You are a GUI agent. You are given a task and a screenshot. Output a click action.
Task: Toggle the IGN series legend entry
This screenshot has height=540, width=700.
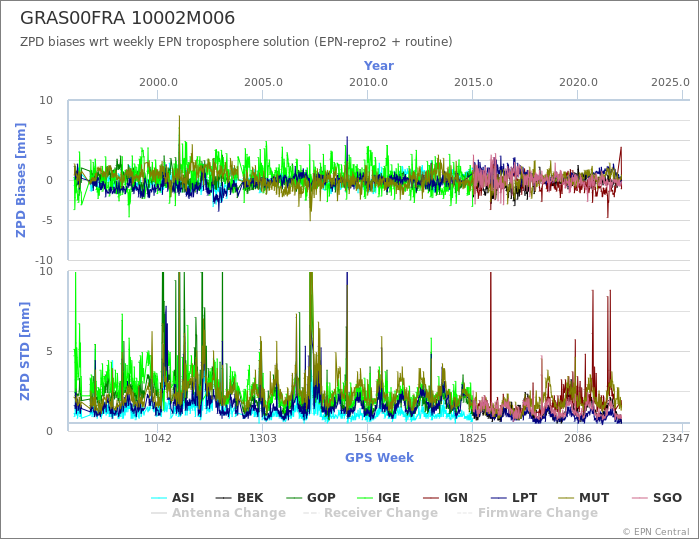pyautogui.click(x=445, y=498)
